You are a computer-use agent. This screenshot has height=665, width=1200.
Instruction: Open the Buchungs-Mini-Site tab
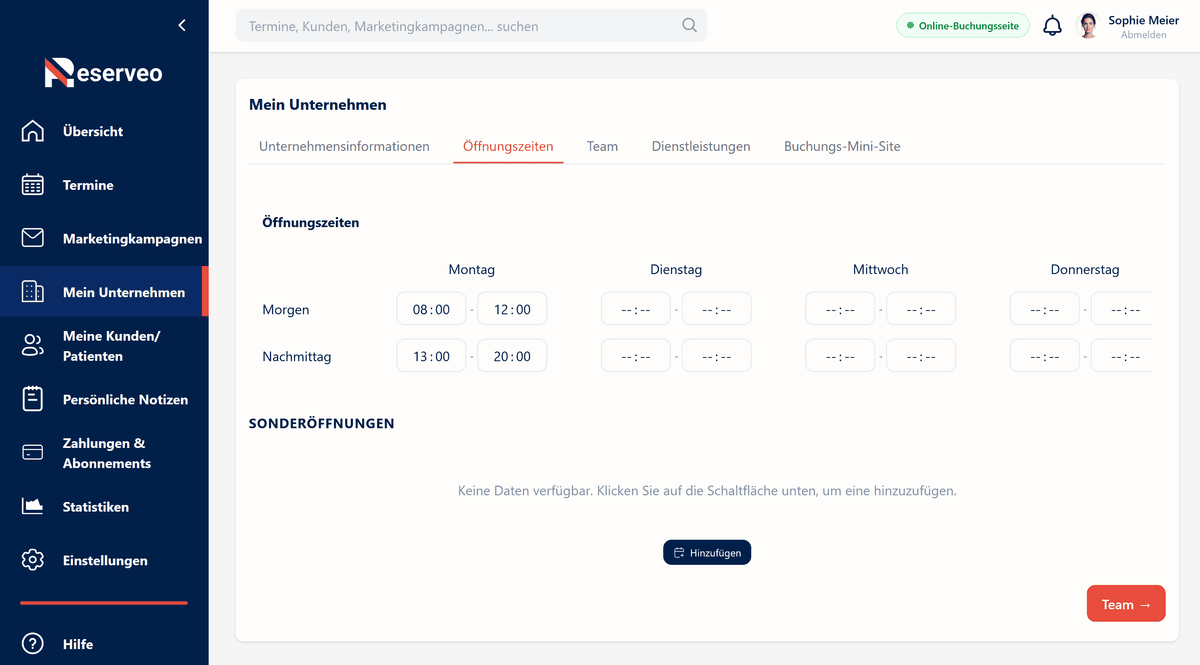pos(842,146)
